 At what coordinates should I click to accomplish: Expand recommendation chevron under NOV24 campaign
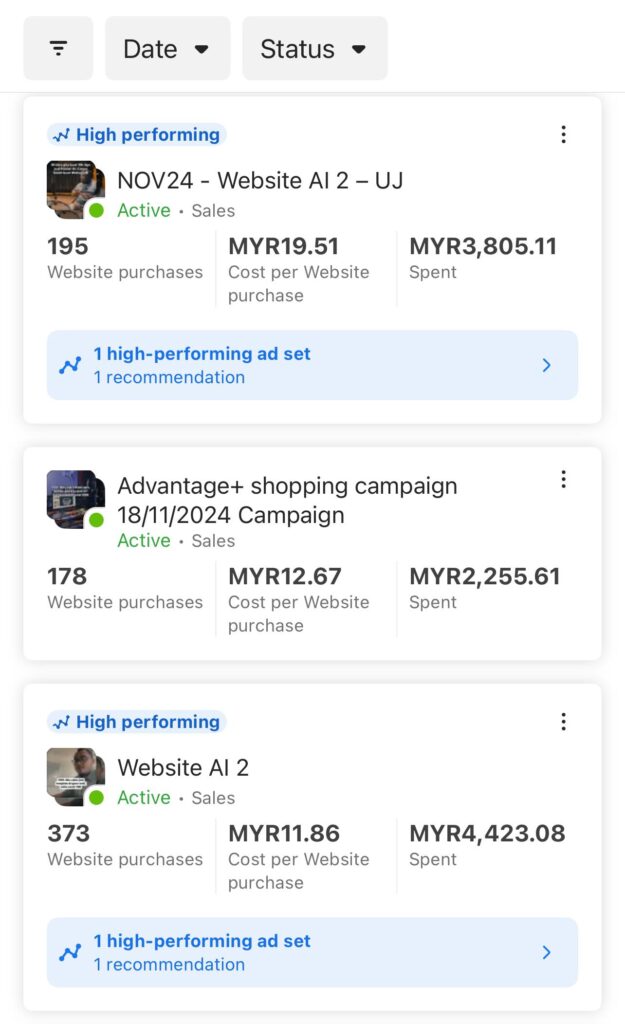tap(546, 365)
